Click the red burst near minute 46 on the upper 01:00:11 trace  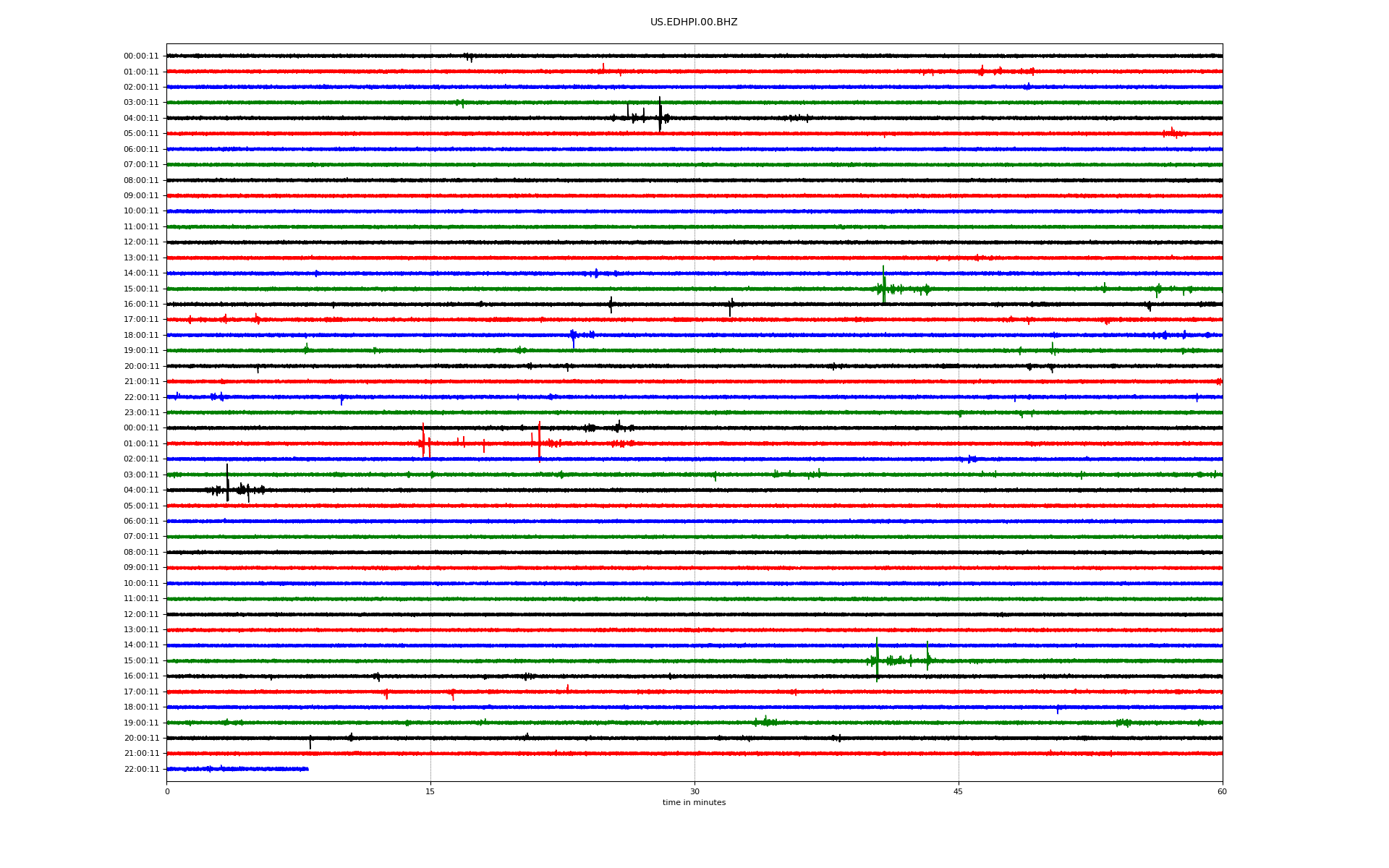[982, 71]
